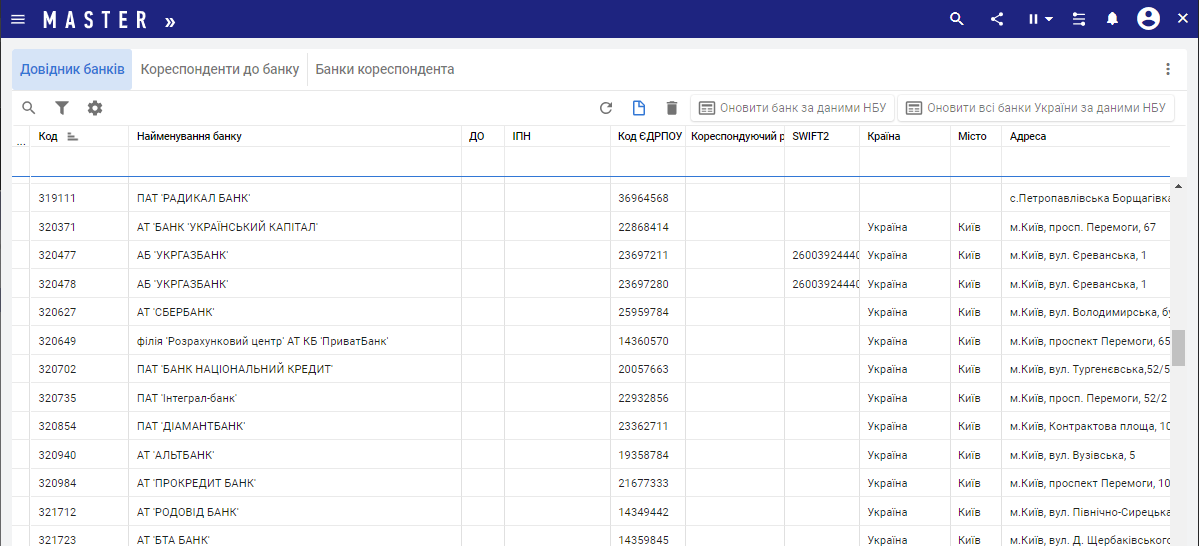Open the notifications bell

pos(1112,19)
